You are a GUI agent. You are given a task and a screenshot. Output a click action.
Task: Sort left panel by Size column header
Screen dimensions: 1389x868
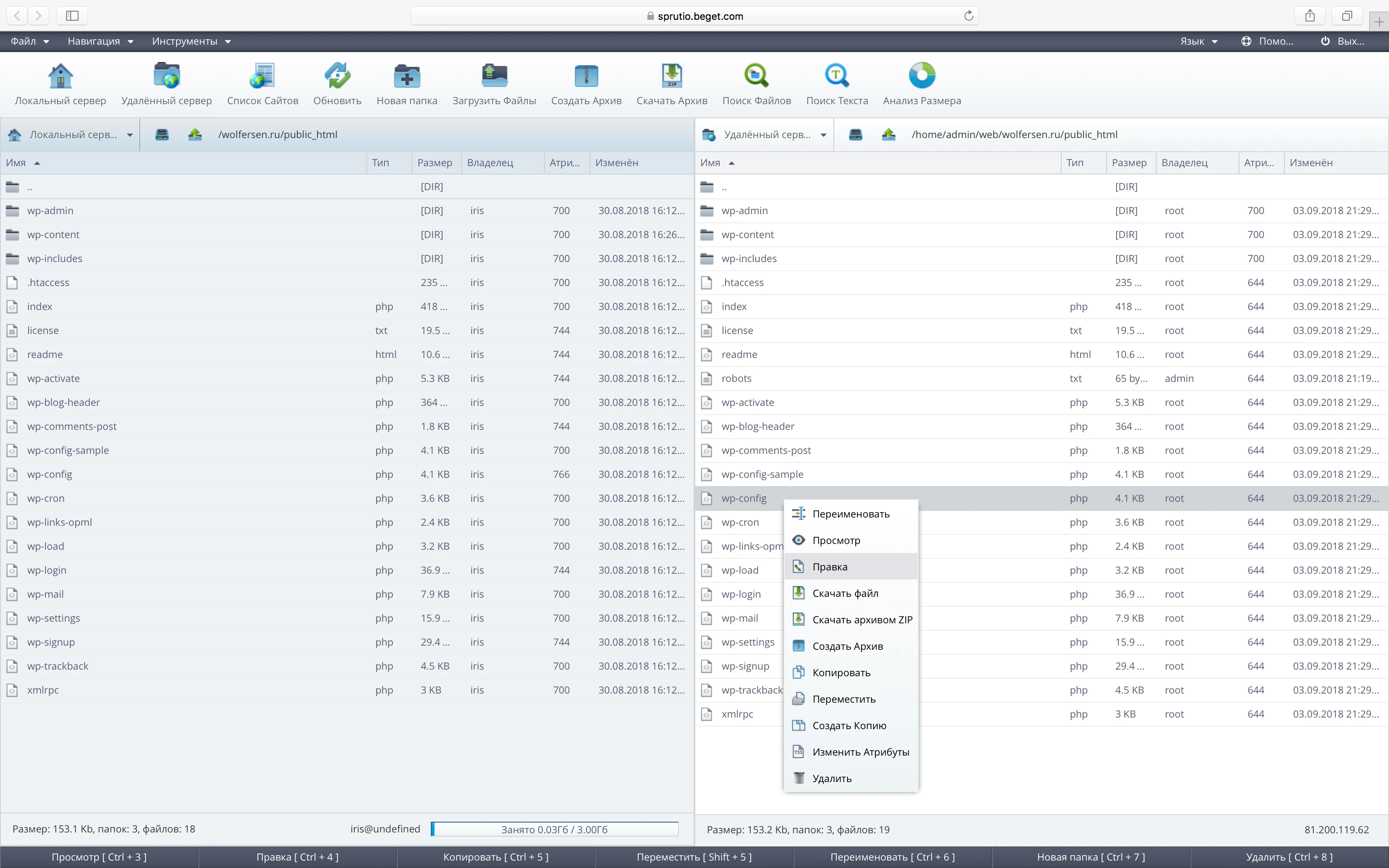pyautogui.click(x=434, y=162)
